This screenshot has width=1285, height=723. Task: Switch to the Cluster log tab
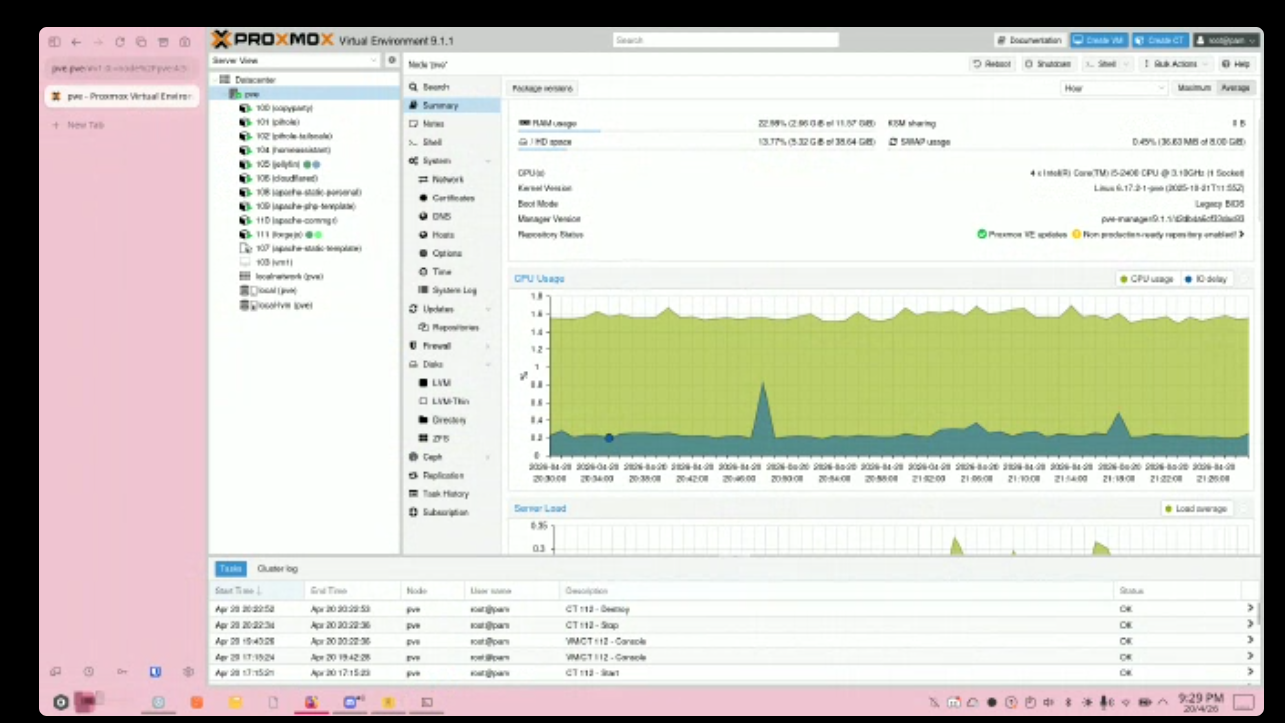277,568
